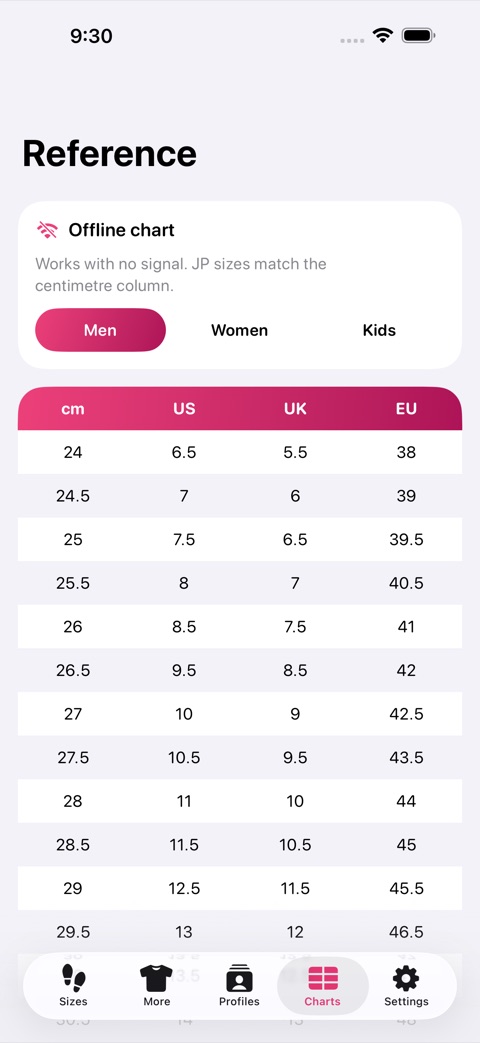Open the Profiles icon tab
This screenshot has width=480, height=1043.
click(x=239, y=978)
